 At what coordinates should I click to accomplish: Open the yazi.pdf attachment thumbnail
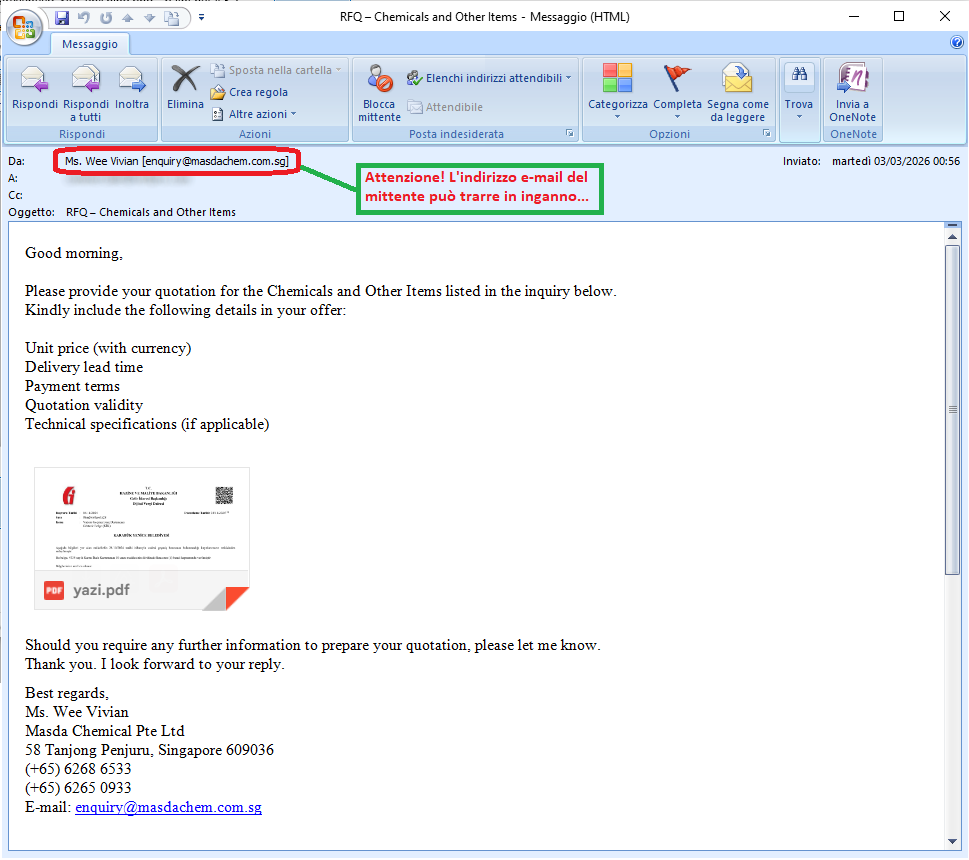[142, 538]
